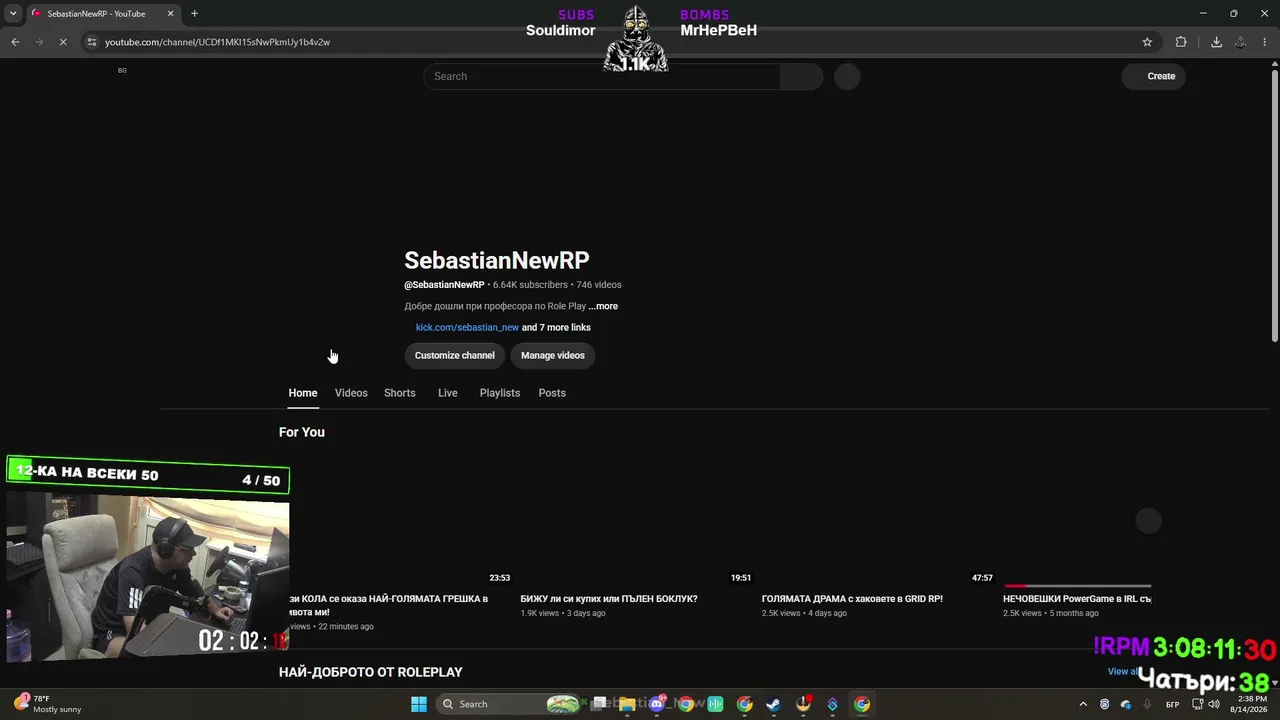Open the Chrome three-dot menu
Viewport: 1280px width, 720px height.
pyautogui.click(x=1265, y=42)
